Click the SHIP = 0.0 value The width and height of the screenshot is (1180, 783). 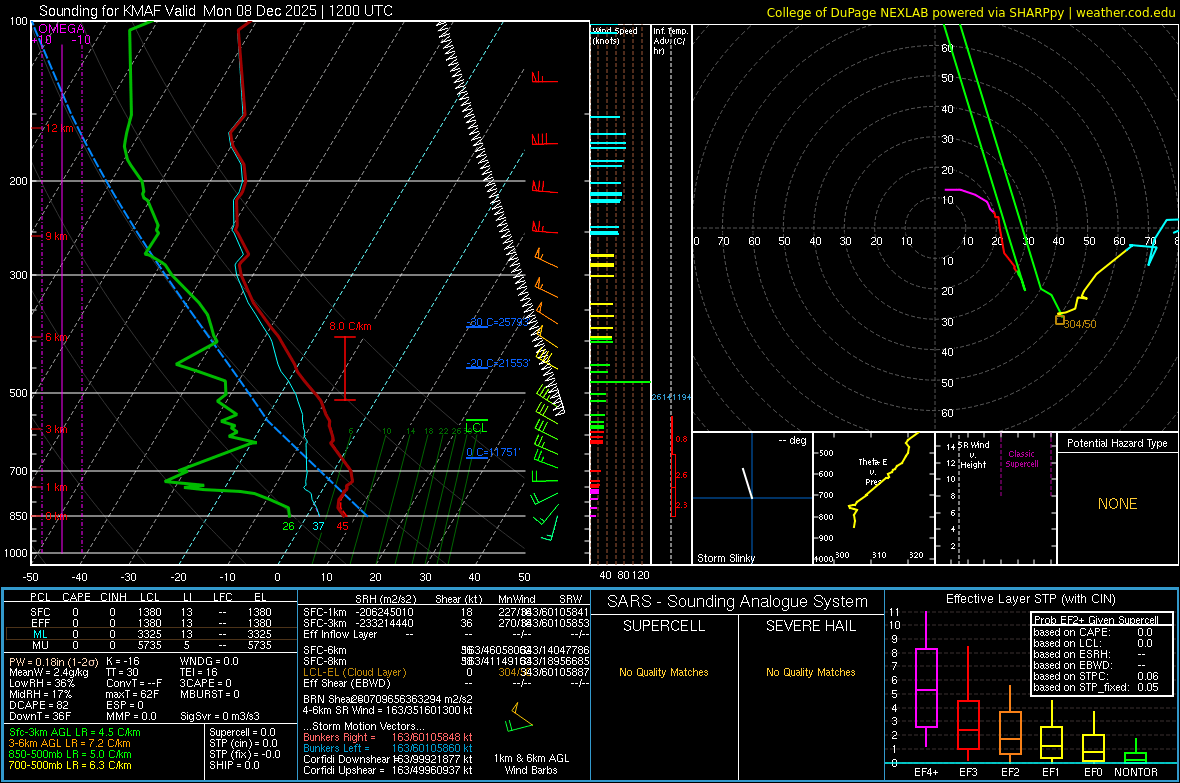point(234,765)
